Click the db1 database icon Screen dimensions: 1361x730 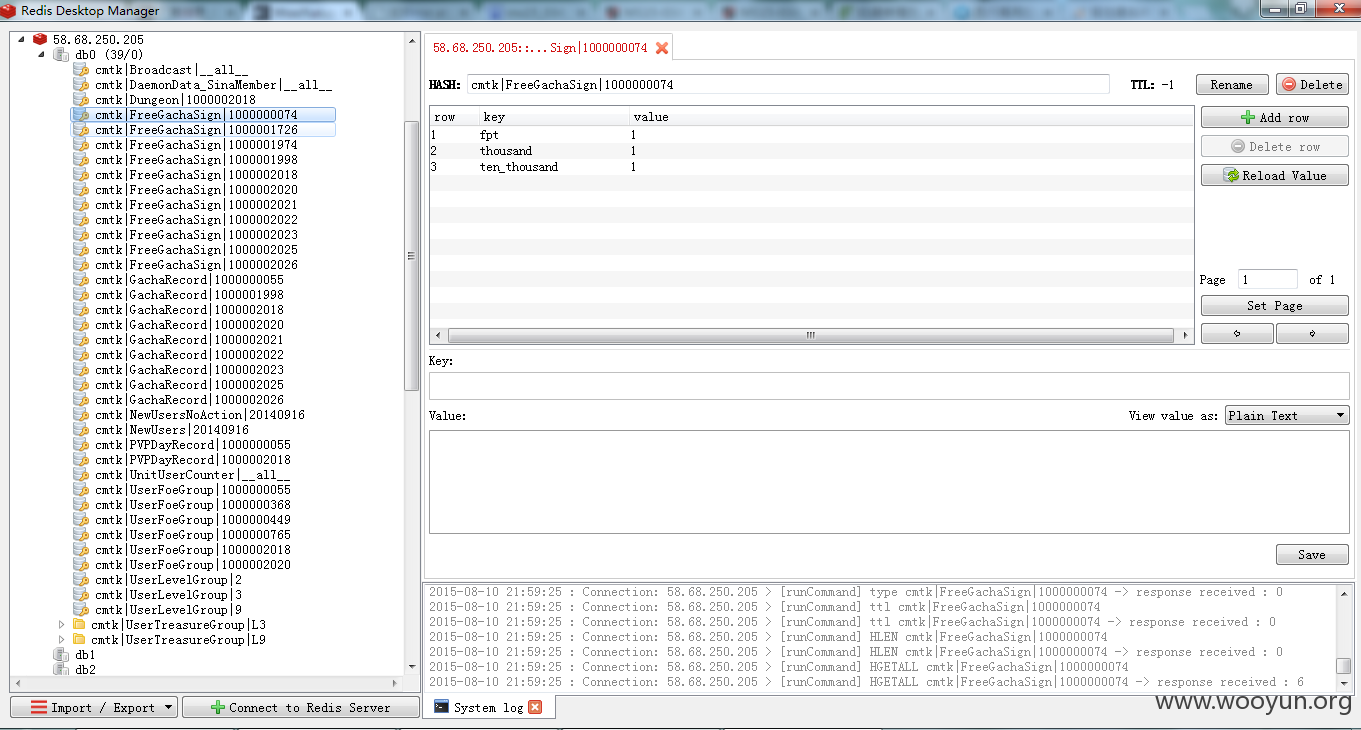coord(61,654)
